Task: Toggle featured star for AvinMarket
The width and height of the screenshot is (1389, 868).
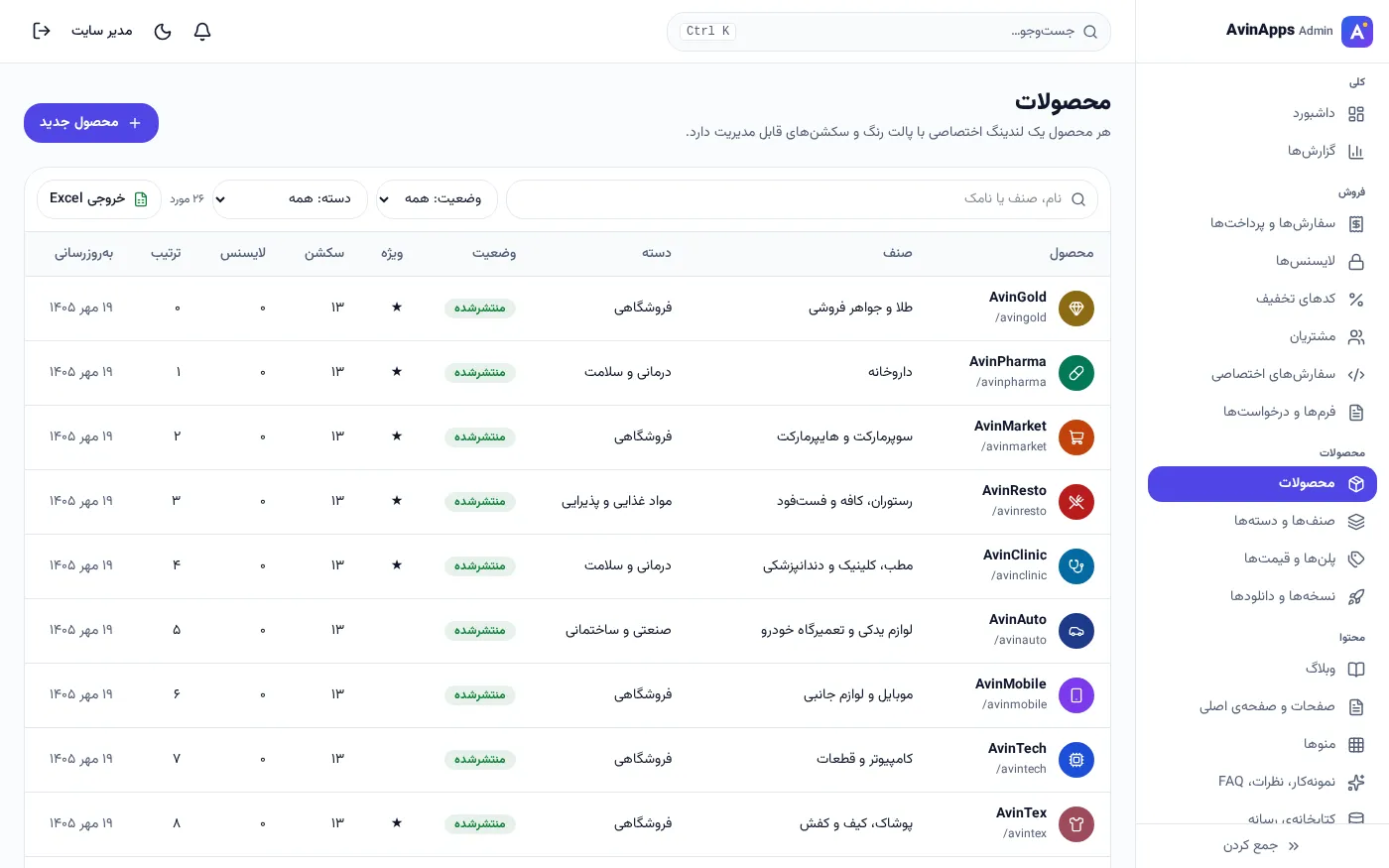Action: pyautogui.click(x=397, y=435)
